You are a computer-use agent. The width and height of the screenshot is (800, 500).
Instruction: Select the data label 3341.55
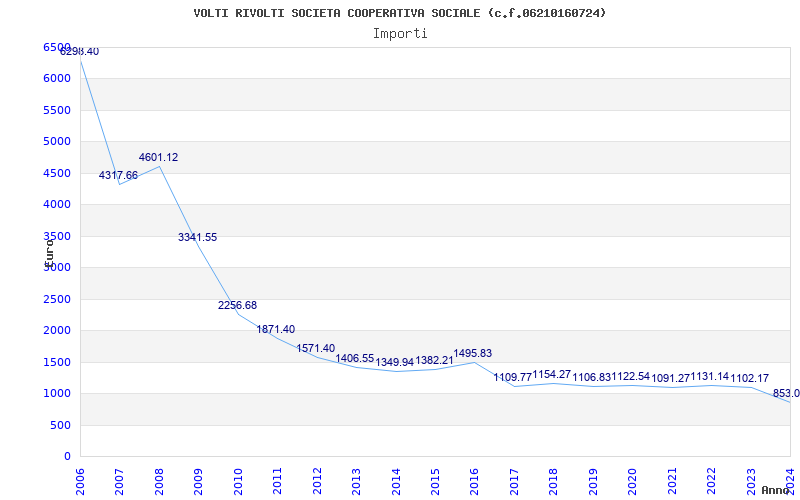[x=197, y=237]
